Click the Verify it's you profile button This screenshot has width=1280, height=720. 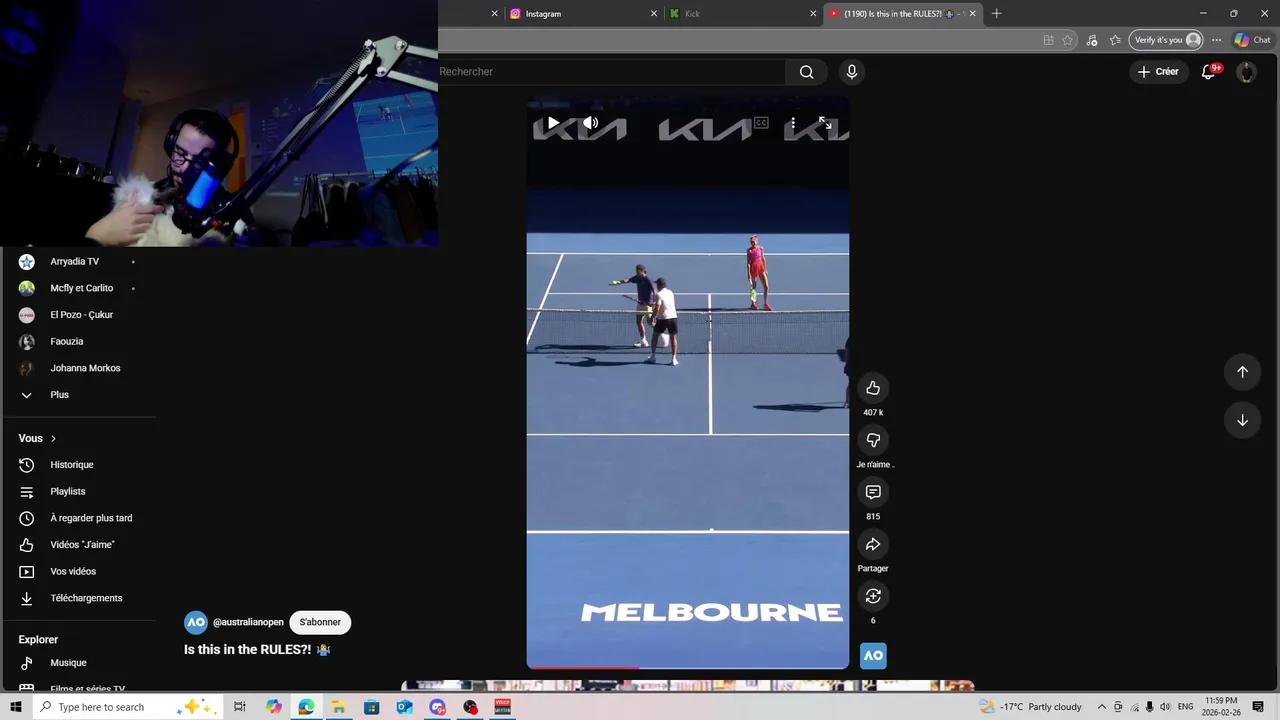coord(1166,40)
